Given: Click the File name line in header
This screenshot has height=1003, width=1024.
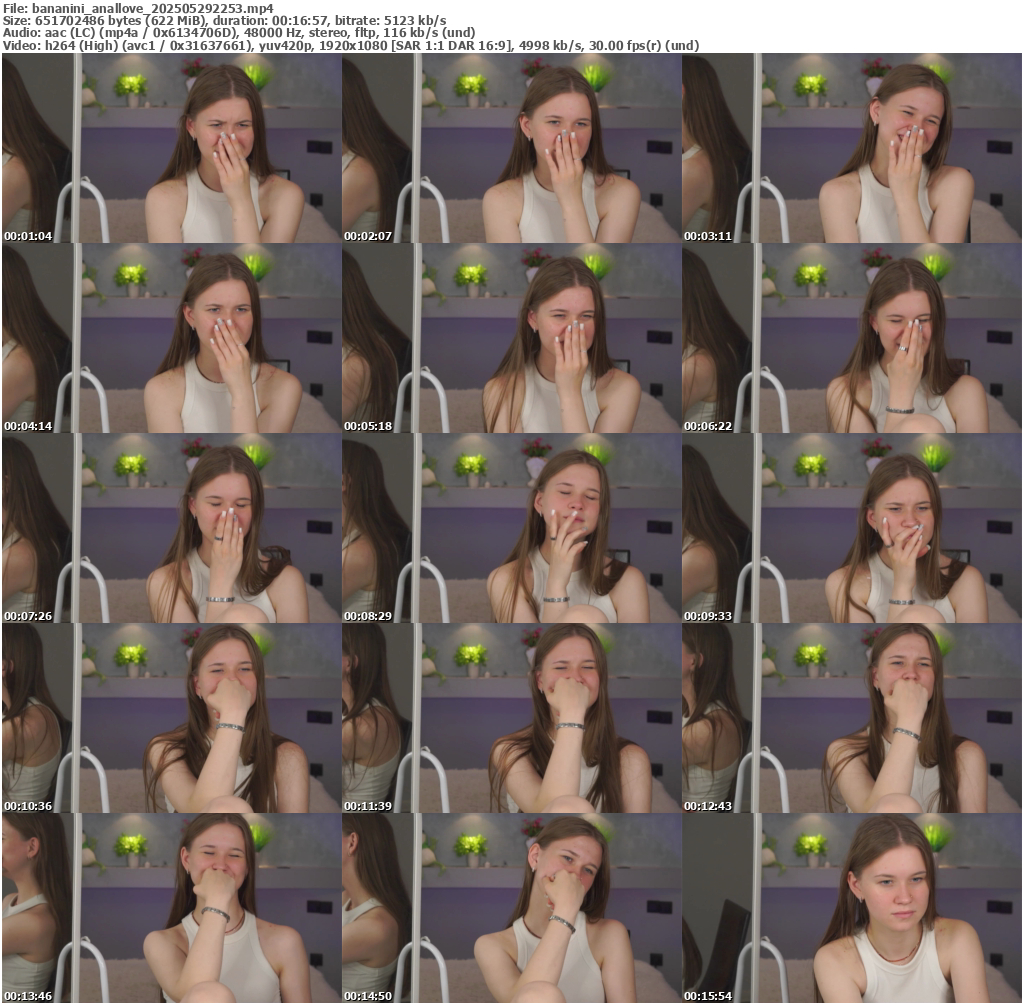Looking at the screenshot, I should (138, 8).
